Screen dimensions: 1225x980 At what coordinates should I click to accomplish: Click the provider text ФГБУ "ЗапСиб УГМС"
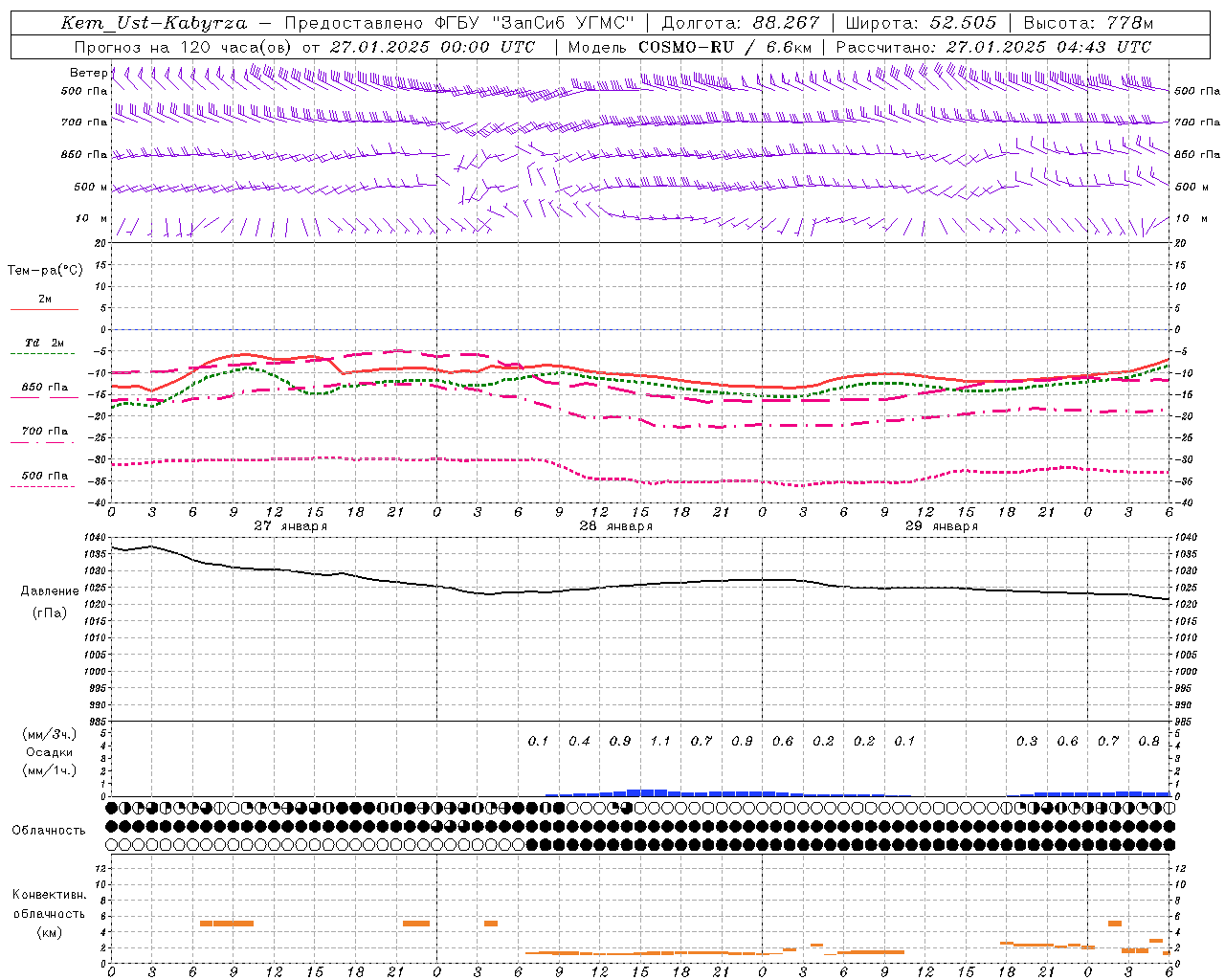coord(535,23)
